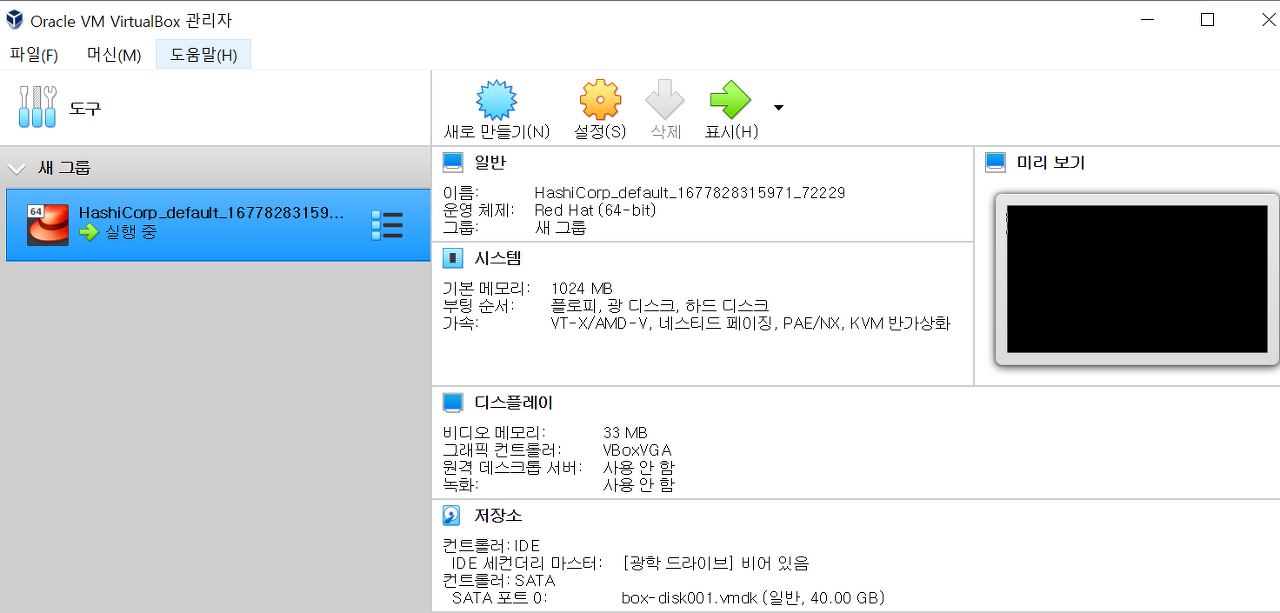Click [광학 드라이브] 비어 있음 value

[x=715, y=563]
